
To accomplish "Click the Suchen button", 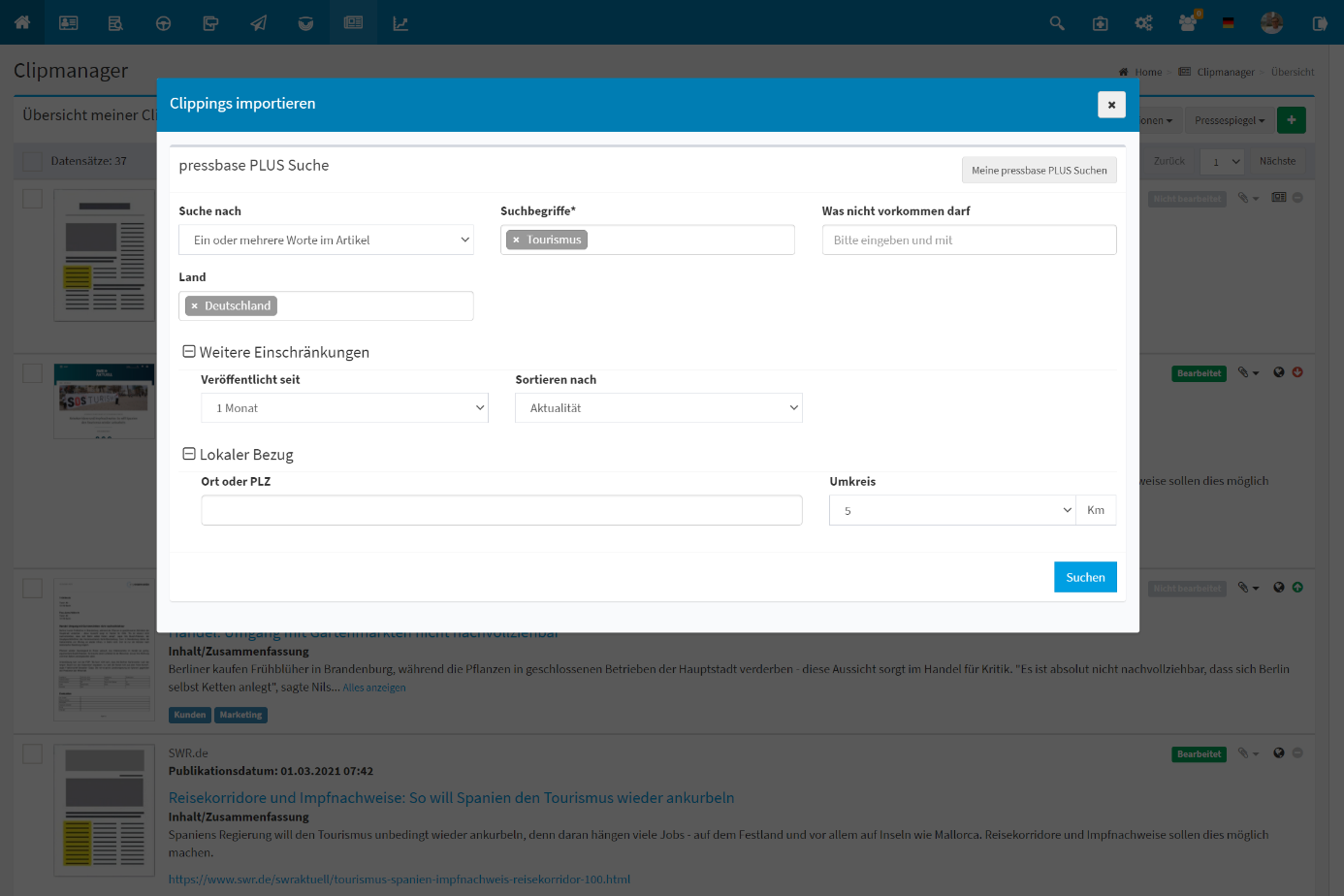I will pos(1085,577).
